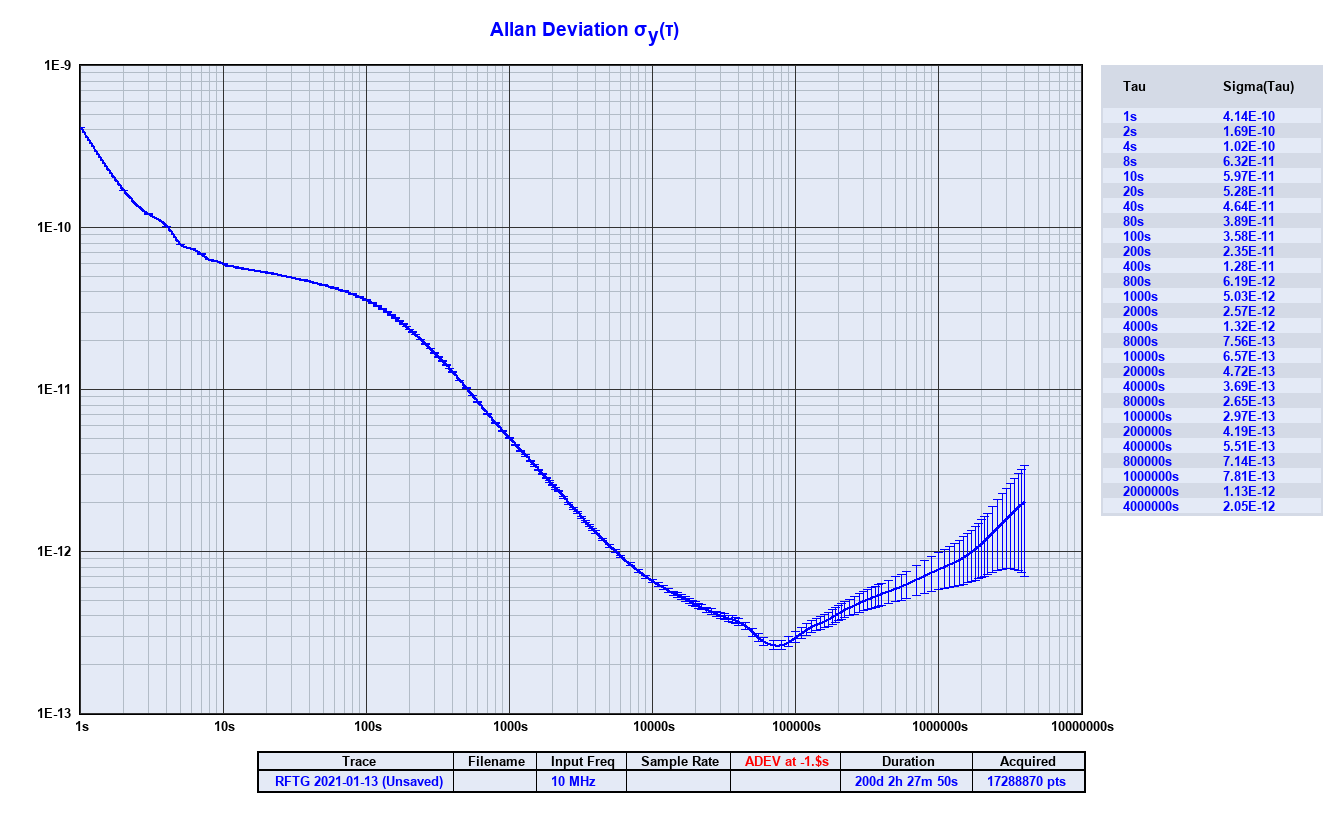Select sigma value 4.64E-11
Viewport: 1342px width, 824px height.
point(1249,207)
